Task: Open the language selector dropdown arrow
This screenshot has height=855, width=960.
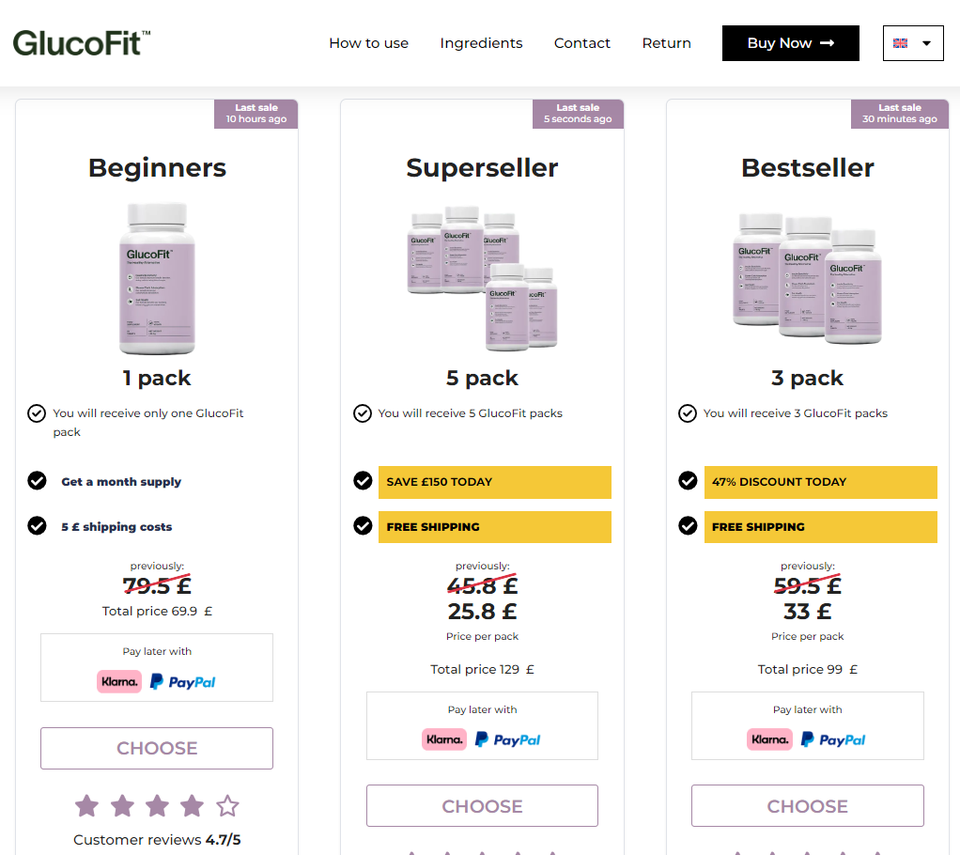Action: point(927,43)
